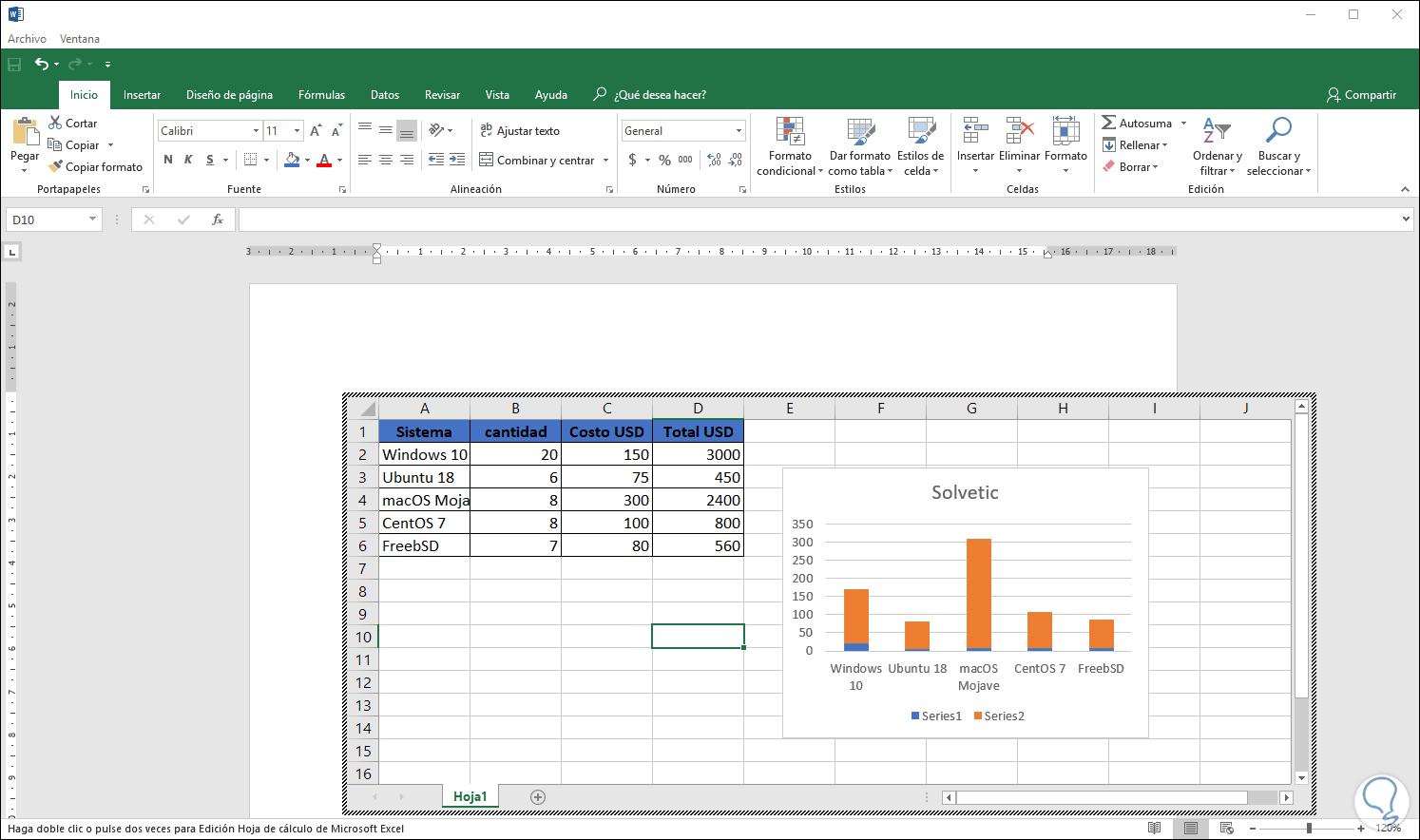The width and height of the screenshot is (1420, 840).
Task: Apply the red font color swatch
Action: coord(324,160)
